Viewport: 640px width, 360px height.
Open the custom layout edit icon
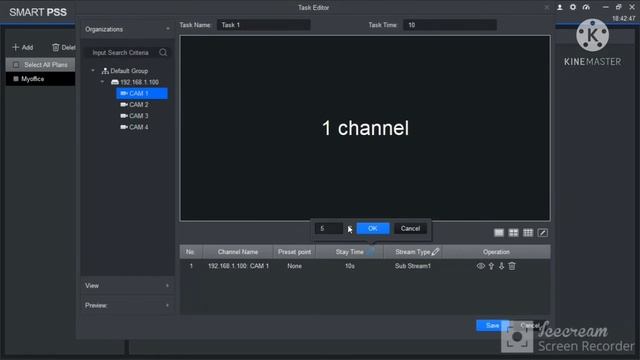coord(542,233)
